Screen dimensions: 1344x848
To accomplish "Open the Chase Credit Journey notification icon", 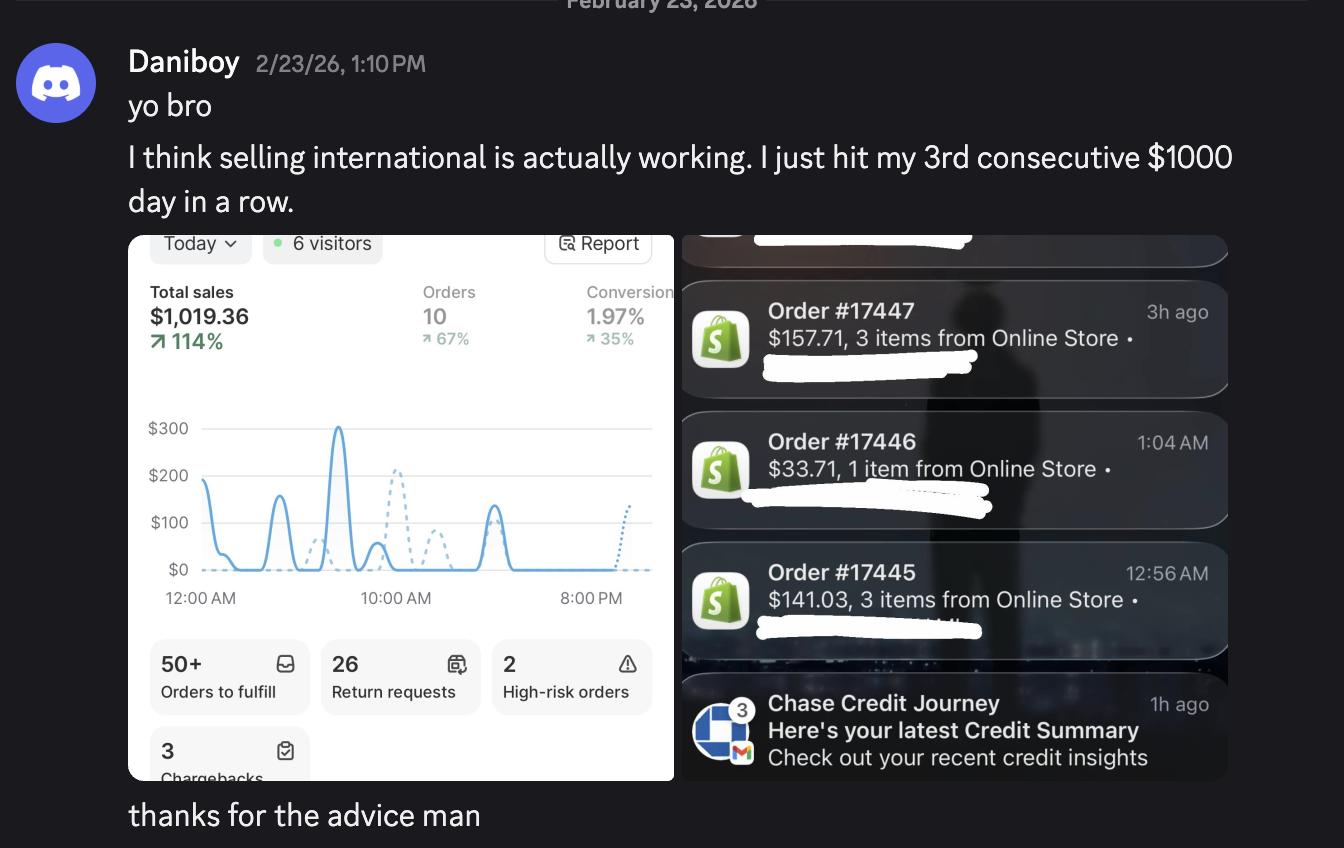I will point(721,731).
